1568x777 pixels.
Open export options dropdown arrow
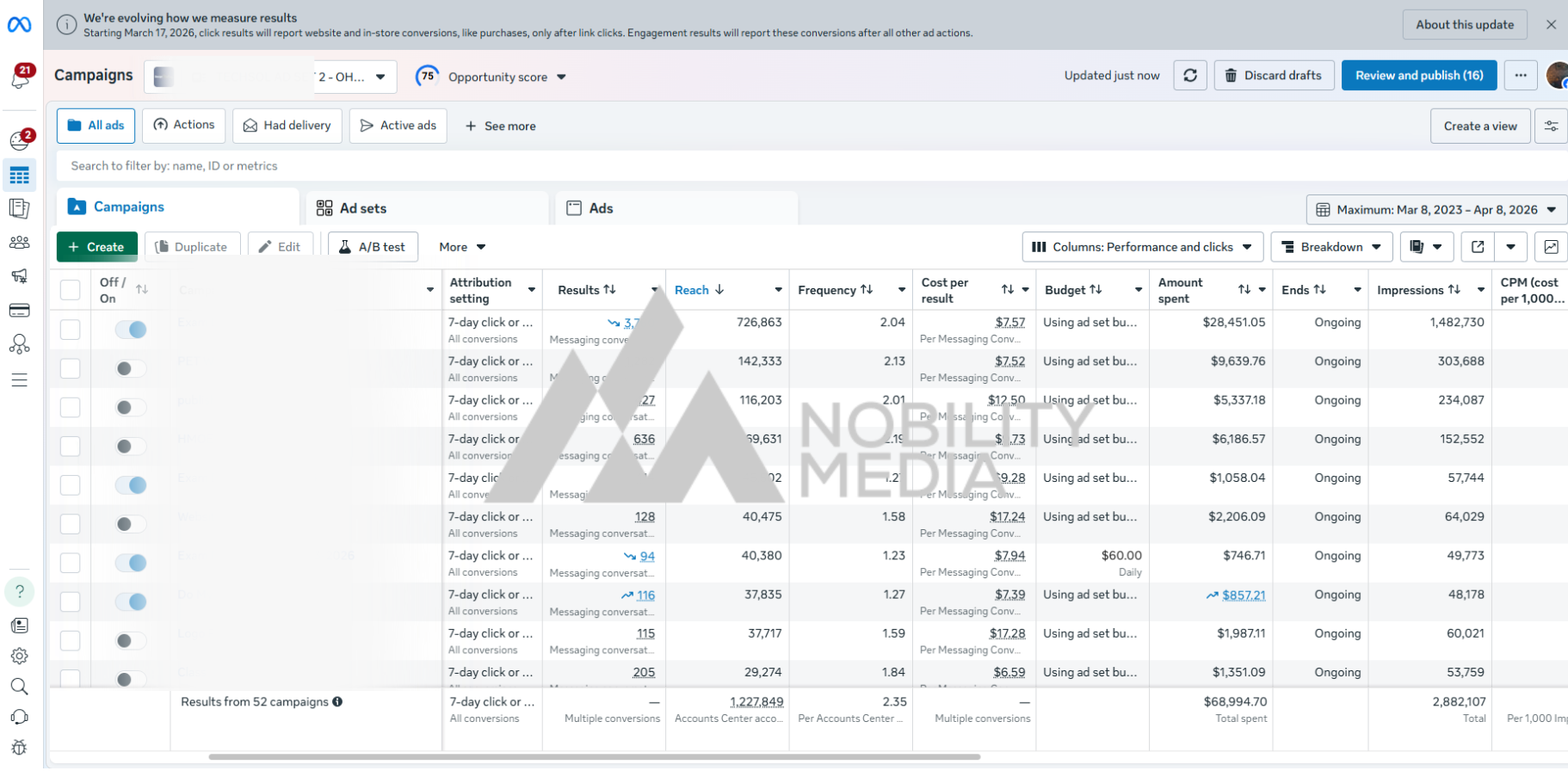(1510, 247)
